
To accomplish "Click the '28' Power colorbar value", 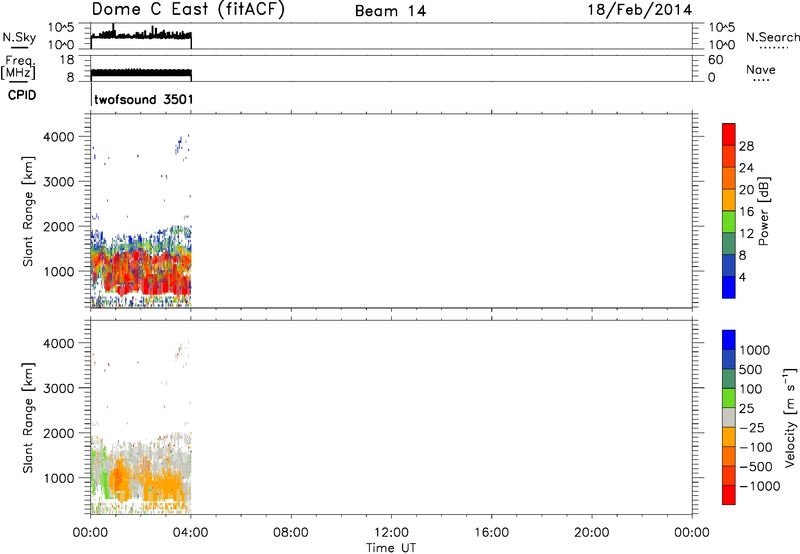I will click(746, 146).
